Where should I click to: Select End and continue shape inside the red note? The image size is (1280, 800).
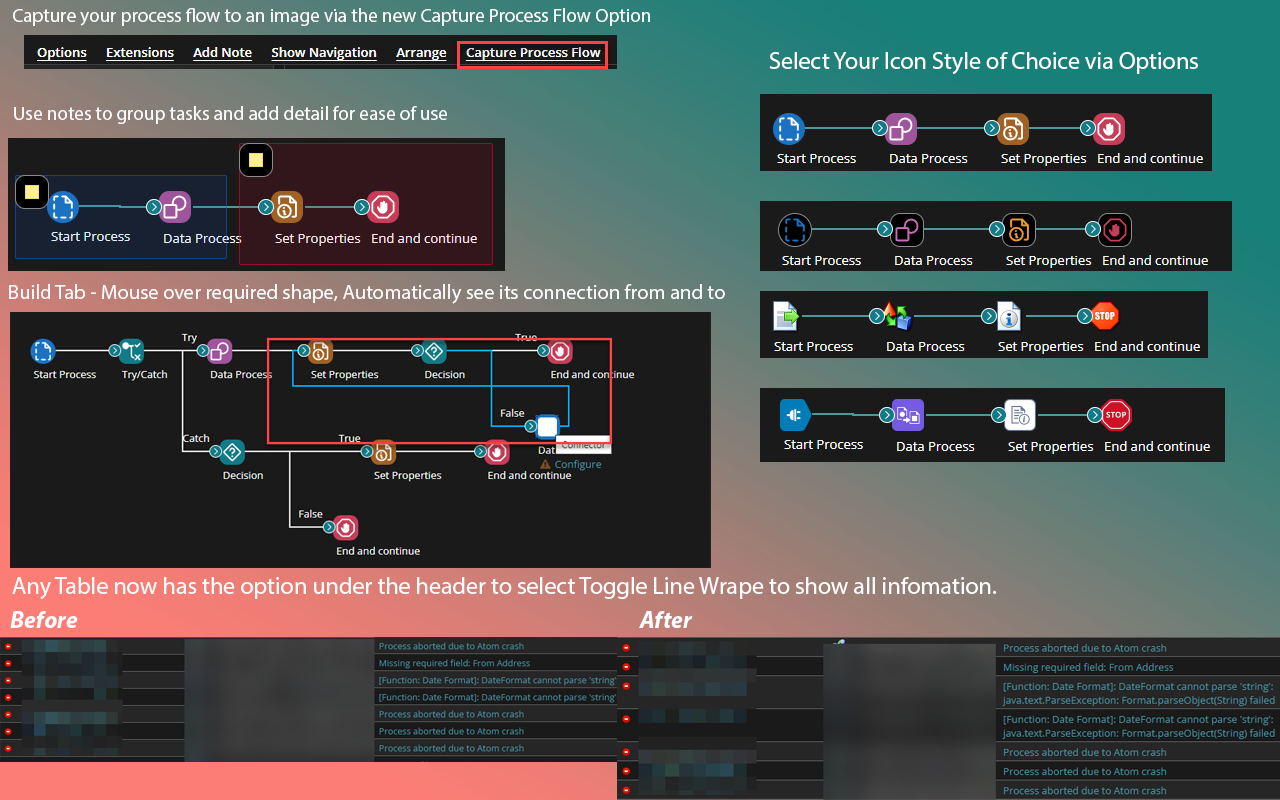[x=383, y=207]
